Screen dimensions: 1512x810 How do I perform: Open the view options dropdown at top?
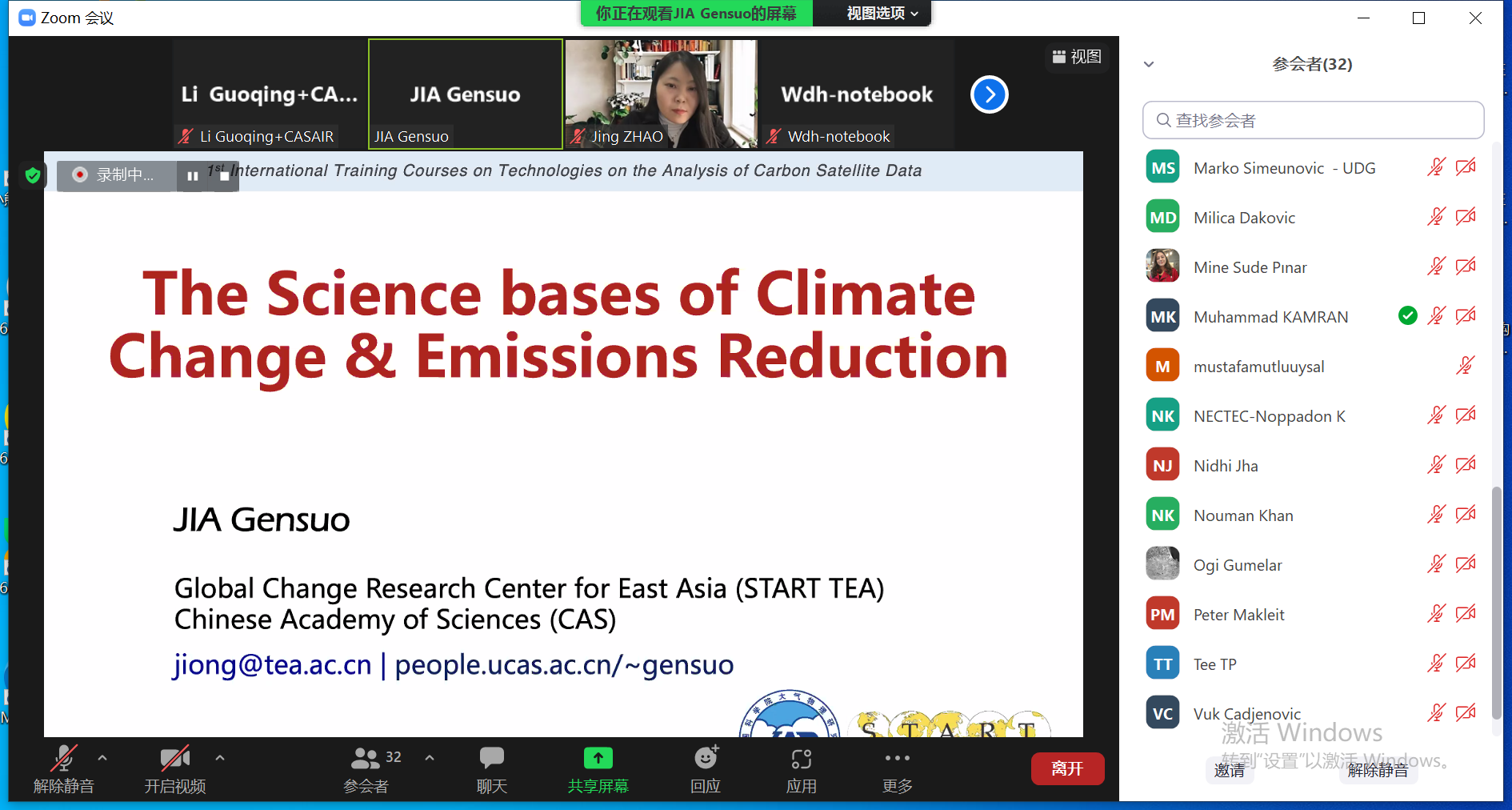click(882, 14)
